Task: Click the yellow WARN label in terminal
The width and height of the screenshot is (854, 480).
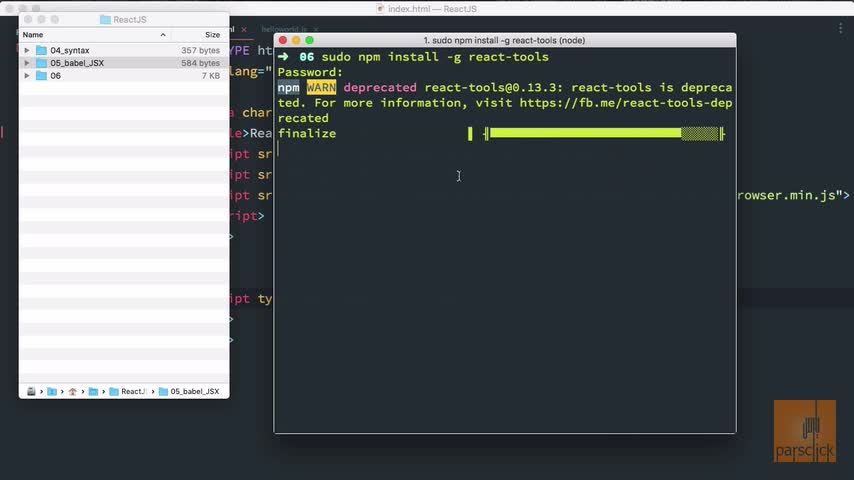Action: pyautogui.click(x=321, y=88)
